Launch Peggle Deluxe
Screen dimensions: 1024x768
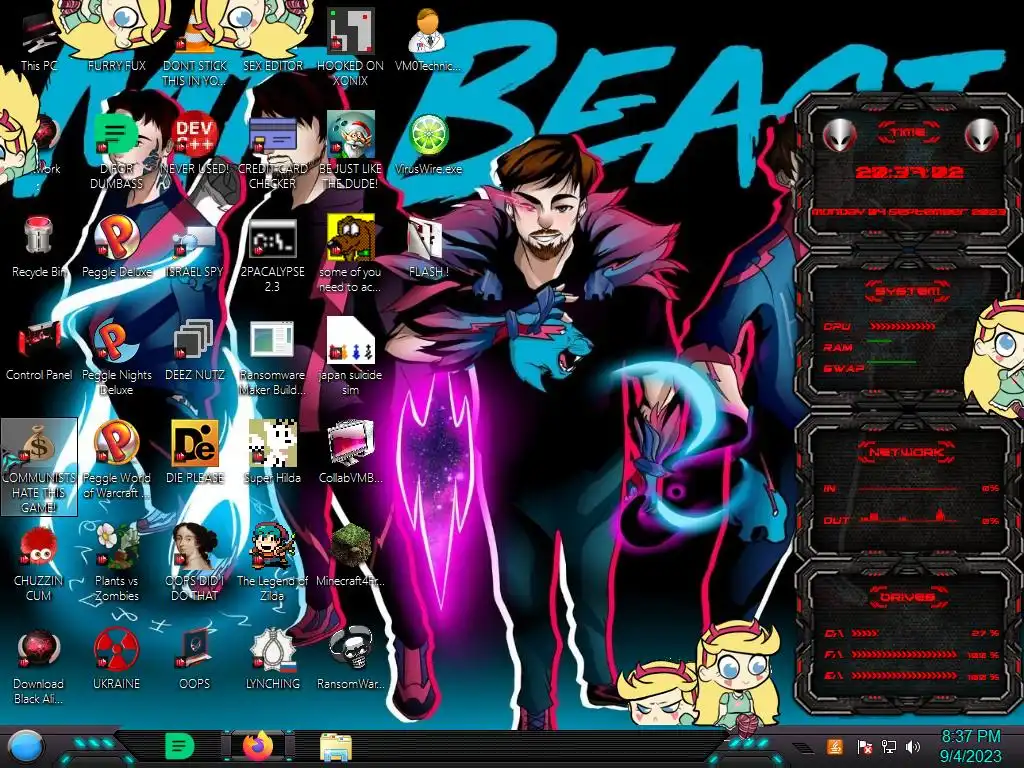click(x=116, y=247)
